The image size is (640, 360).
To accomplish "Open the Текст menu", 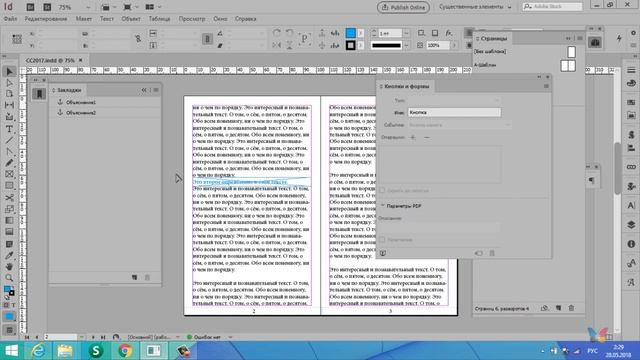I will (x=107, y=19).
